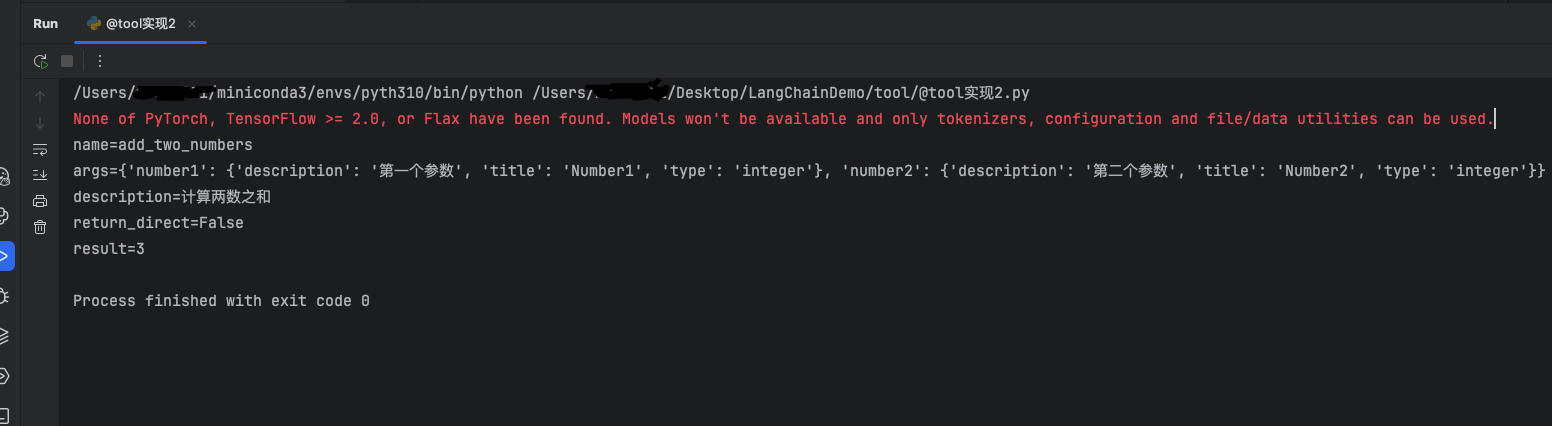This screenshot has width=1552, height=426.
Task: Click the result=3 output line
Action: point(109,249)
